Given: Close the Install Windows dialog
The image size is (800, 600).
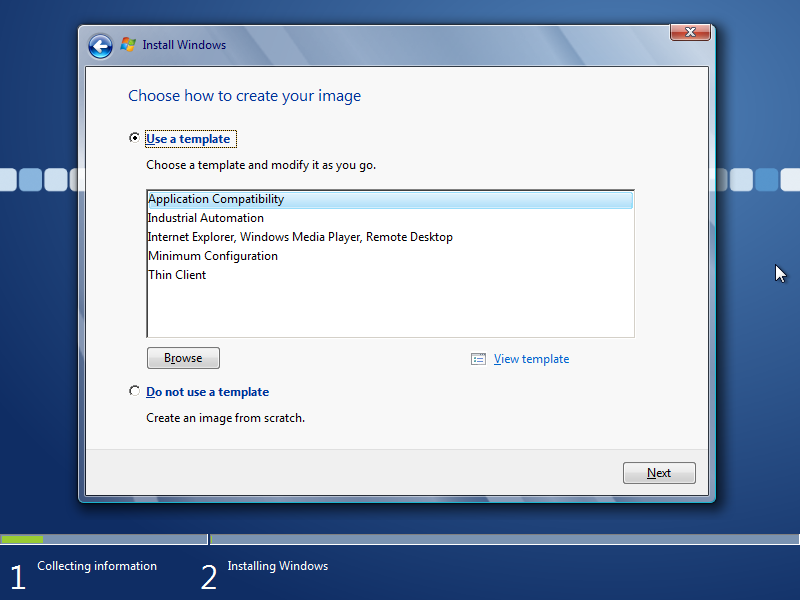Looking at the screenshot, I should click(x=690, y=32).
